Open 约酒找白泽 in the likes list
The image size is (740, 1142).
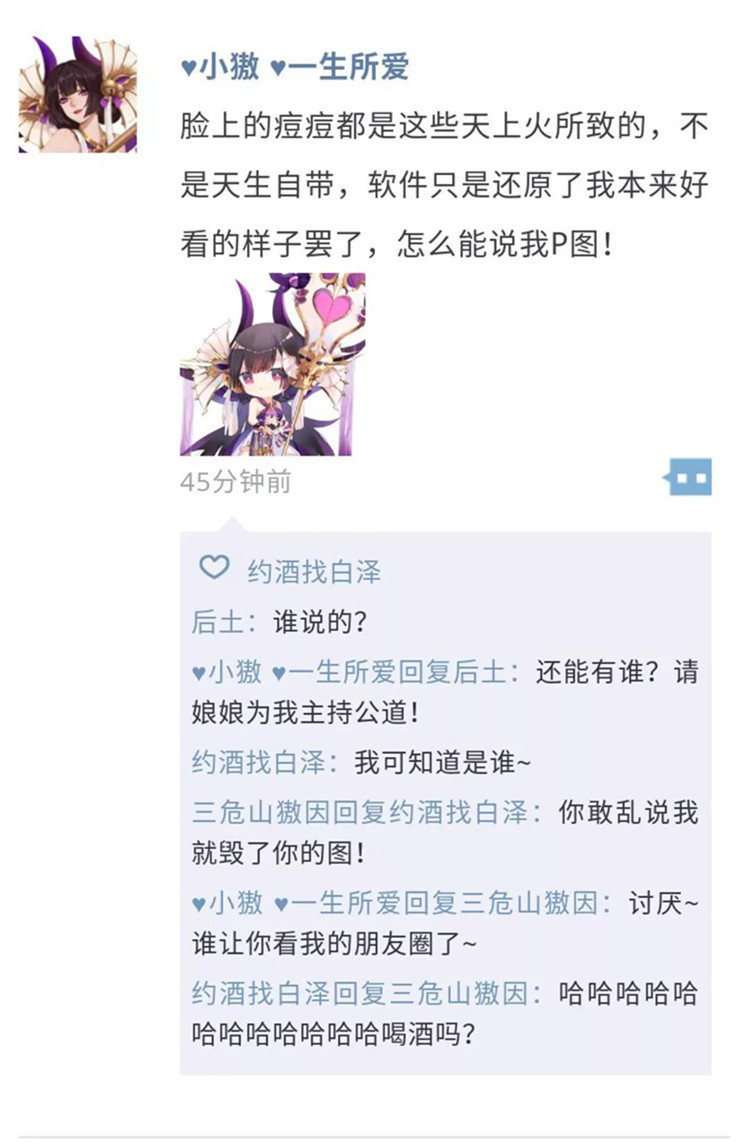pyautogui.click(x=314, y=572)
